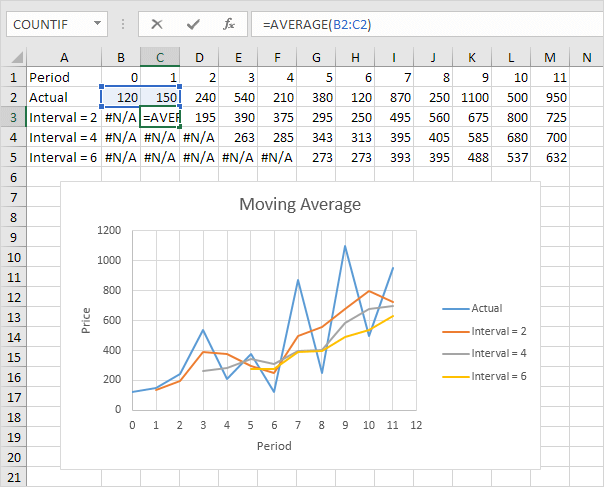Click the Enter checkmark formula bar icon
Screen dimensions: 604x487
click(x=193, y=23)
